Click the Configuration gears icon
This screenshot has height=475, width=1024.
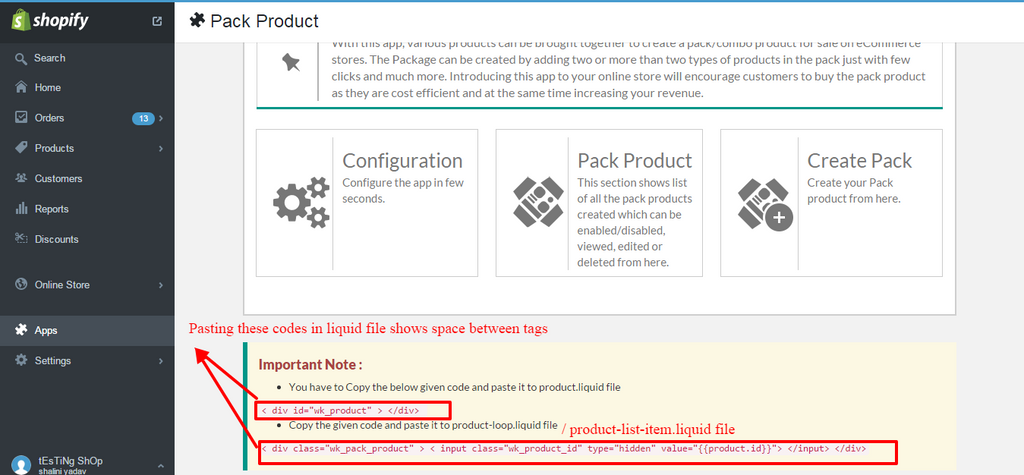[301, 201]
